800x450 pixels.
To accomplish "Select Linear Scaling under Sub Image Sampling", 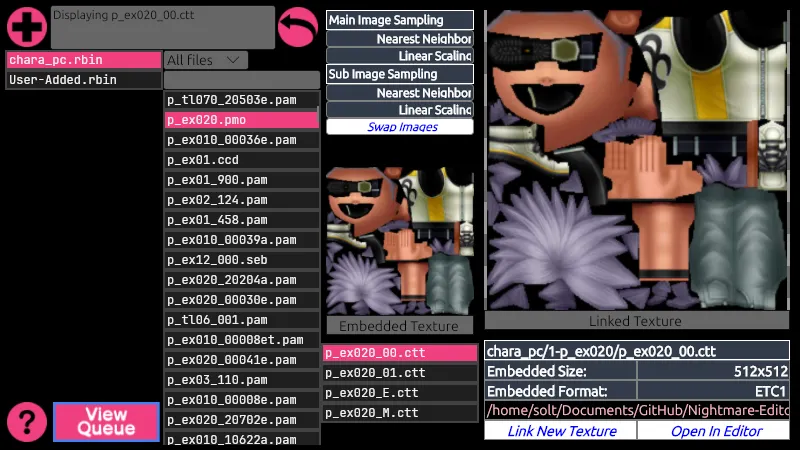I will (399, 110).
